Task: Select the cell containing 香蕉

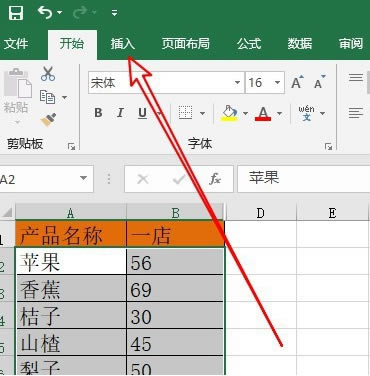Action: click(x=71, y=288)
